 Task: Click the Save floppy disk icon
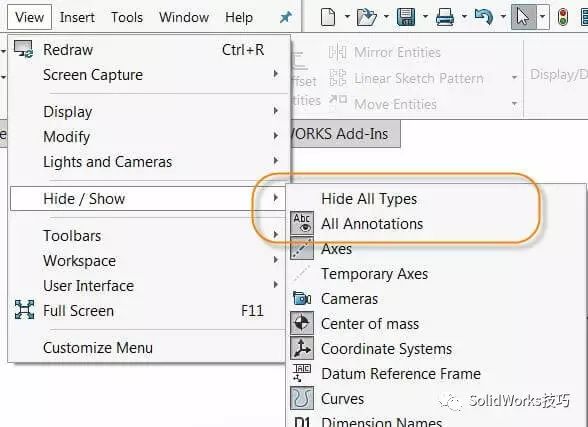pos(406,17)
